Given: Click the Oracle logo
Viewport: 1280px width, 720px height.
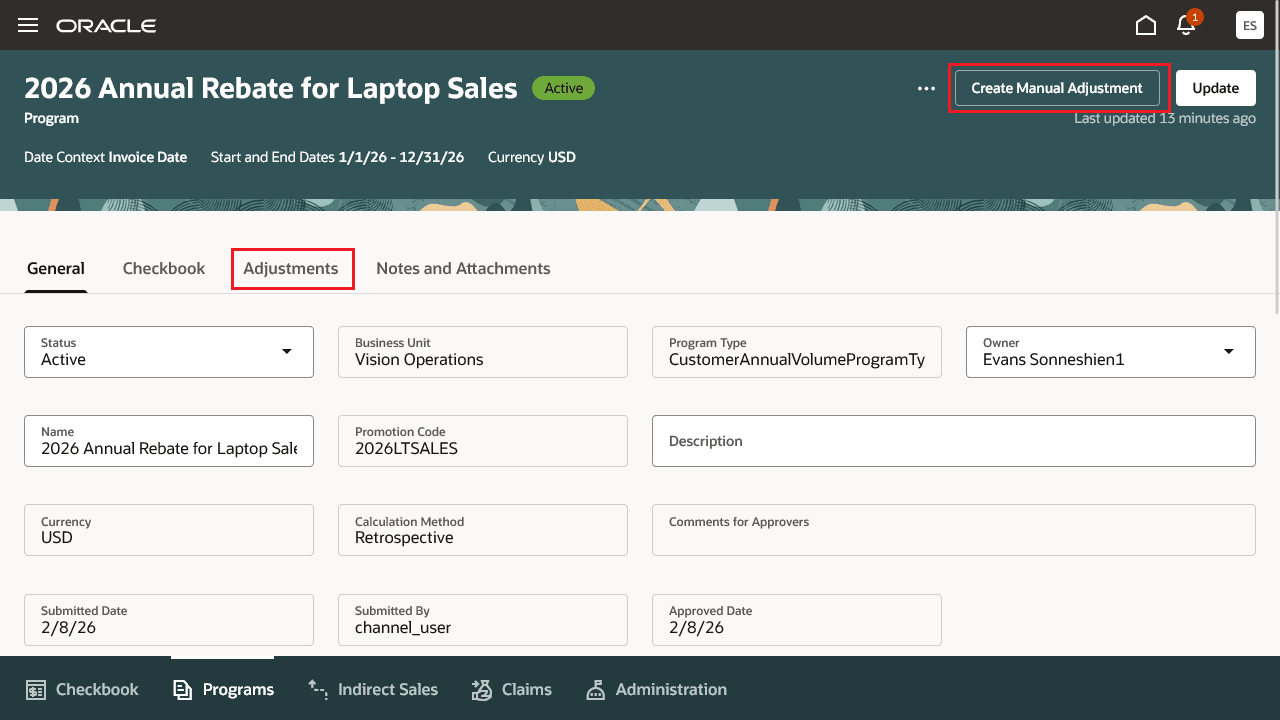Looking at the screenshot, I should [106, 25].
